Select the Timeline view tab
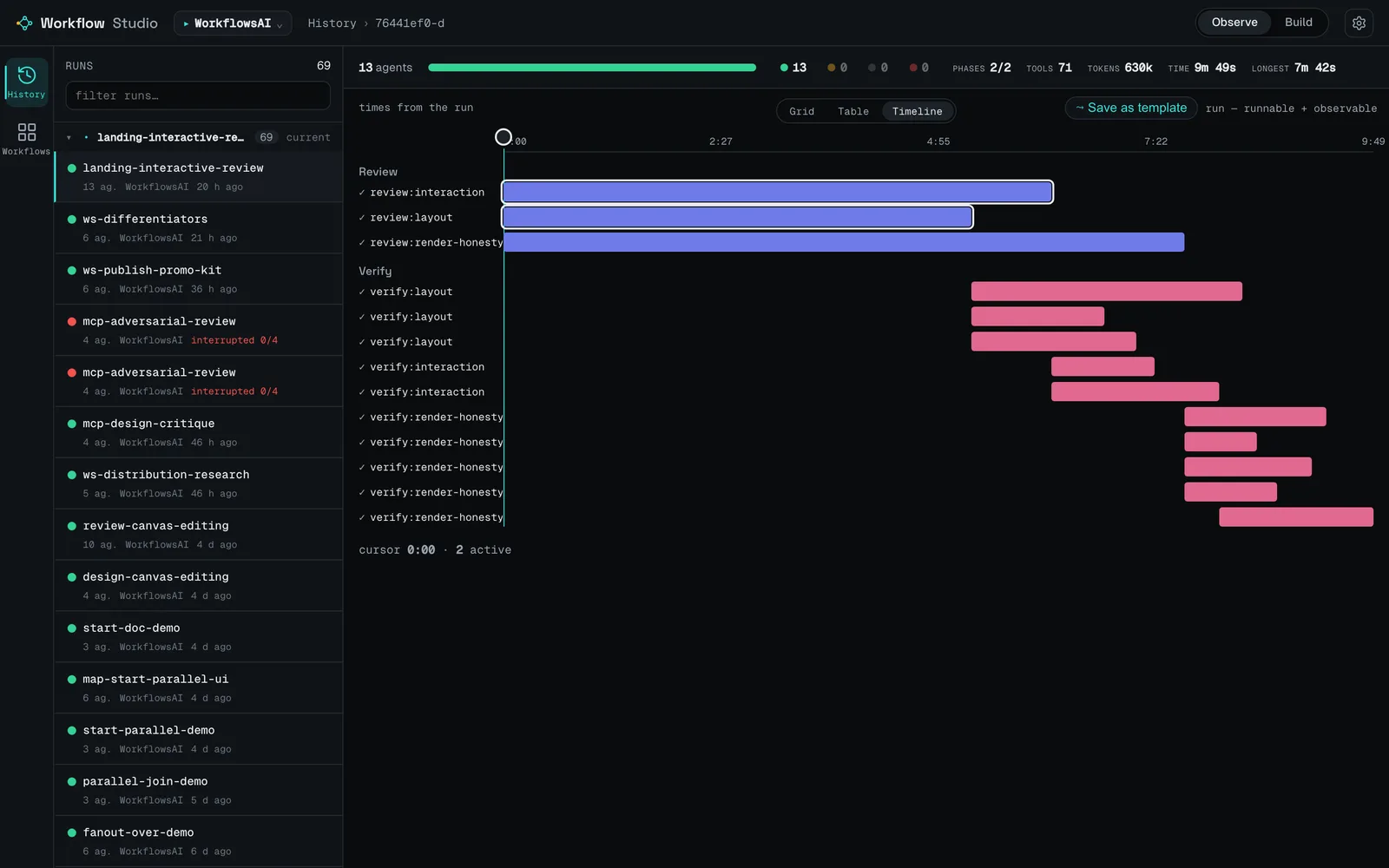Image resolution: width=1389 pixels, height=868 pixels. [x=917, y=111]
